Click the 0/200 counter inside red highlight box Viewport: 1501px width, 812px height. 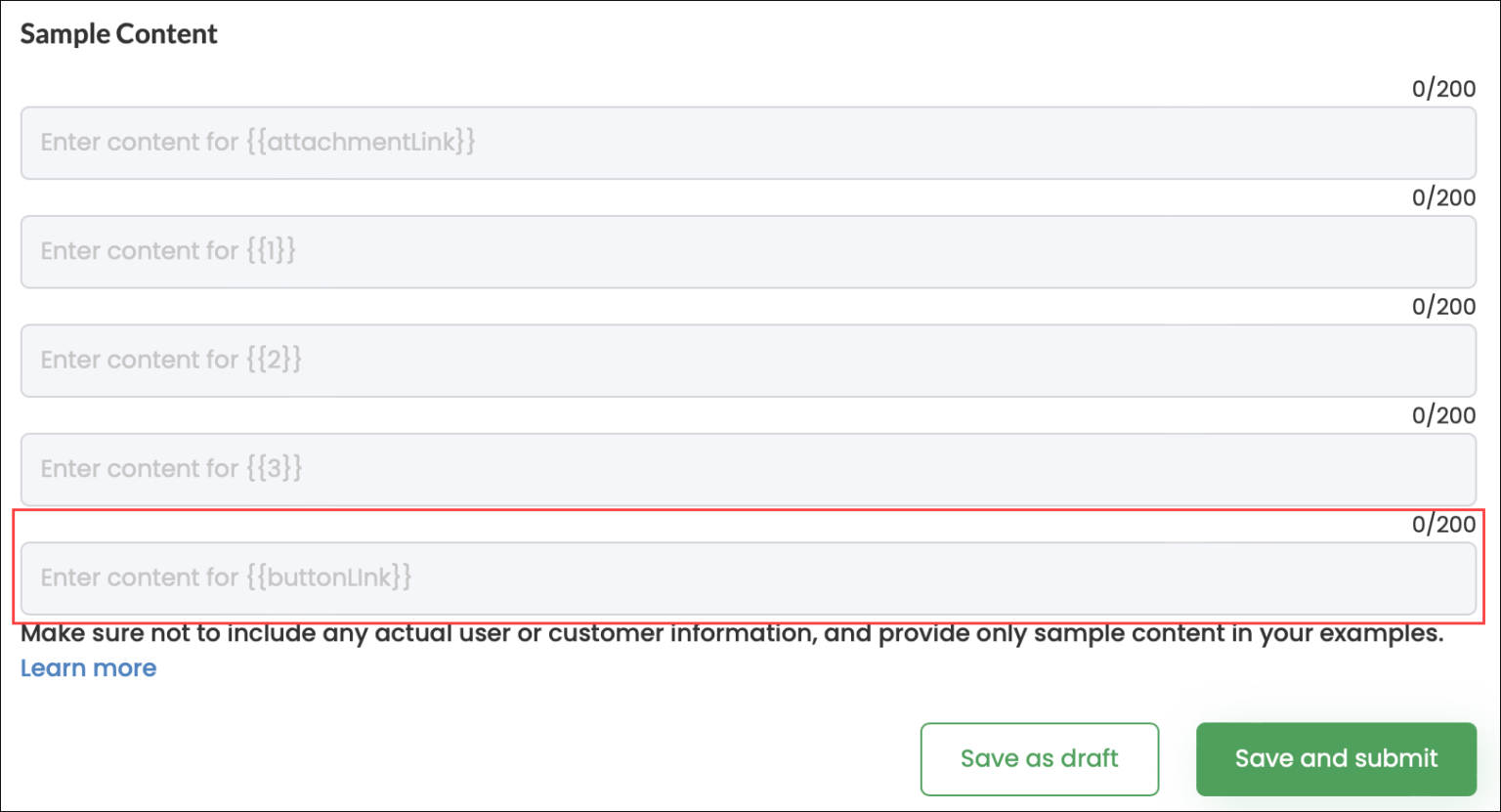(x=1443, y=524)
